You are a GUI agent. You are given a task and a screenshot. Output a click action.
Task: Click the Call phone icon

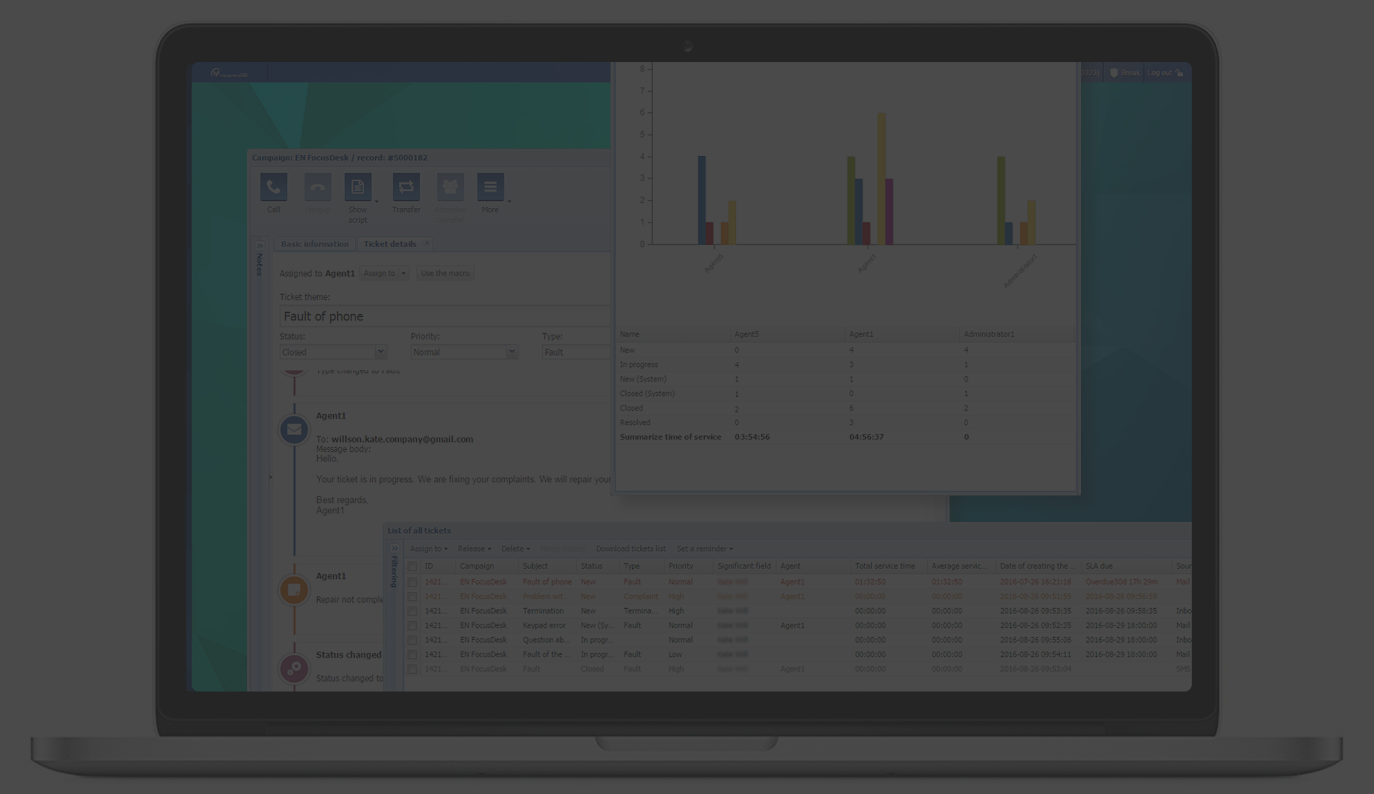coord(273,187)
